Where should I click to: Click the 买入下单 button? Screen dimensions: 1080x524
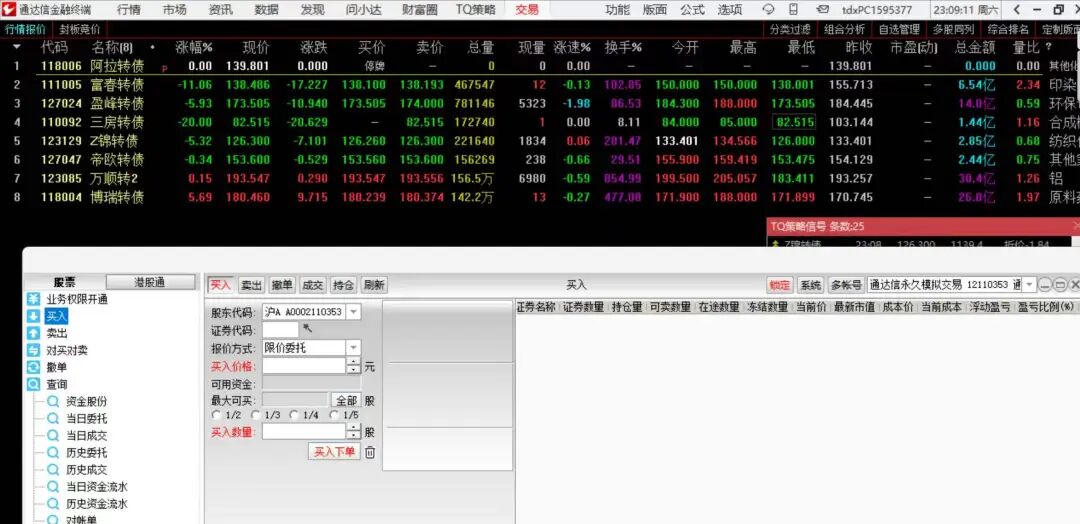(x=334, y=452)
